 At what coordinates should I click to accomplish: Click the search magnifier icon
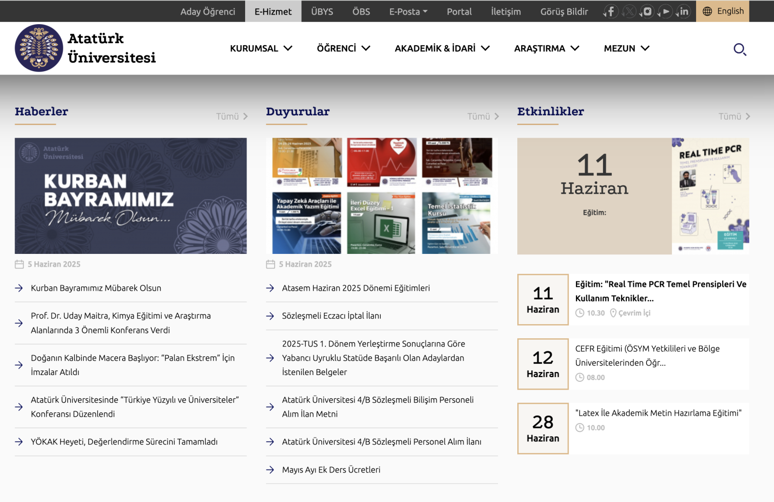coord(739,49)
